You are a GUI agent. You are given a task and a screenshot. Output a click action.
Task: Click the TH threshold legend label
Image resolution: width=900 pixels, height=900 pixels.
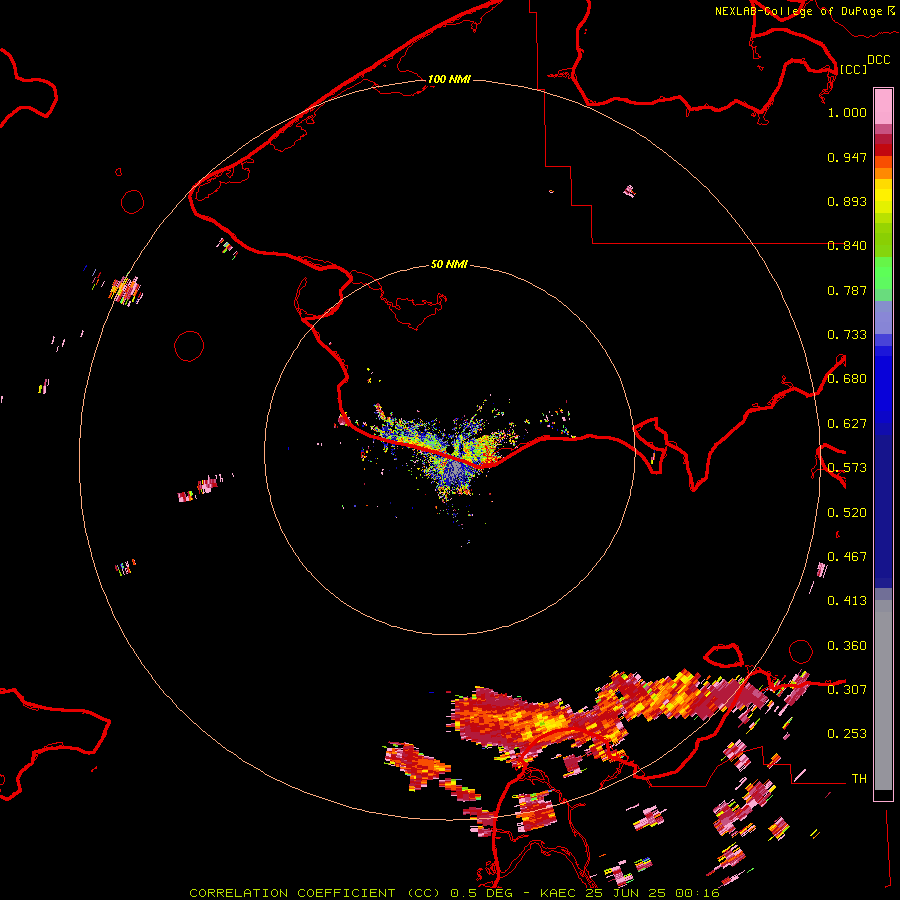pos(859,778)
